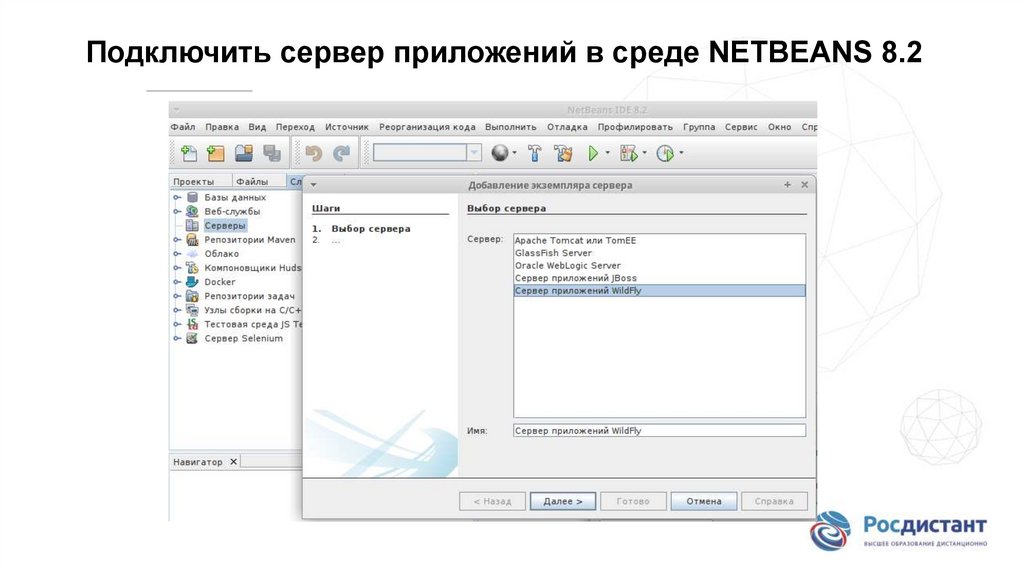Click the Отмена button
The height and width of the screenshot is (574, 1024).
coord(704,502)
